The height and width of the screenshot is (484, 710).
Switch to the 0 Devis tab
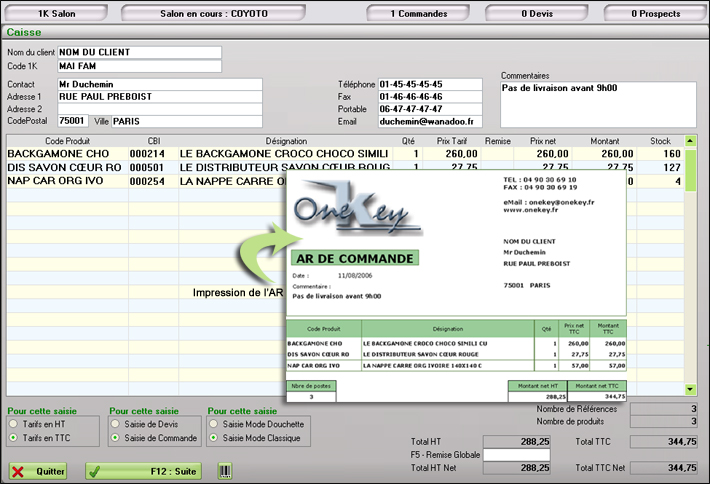(x=538, y=14)
